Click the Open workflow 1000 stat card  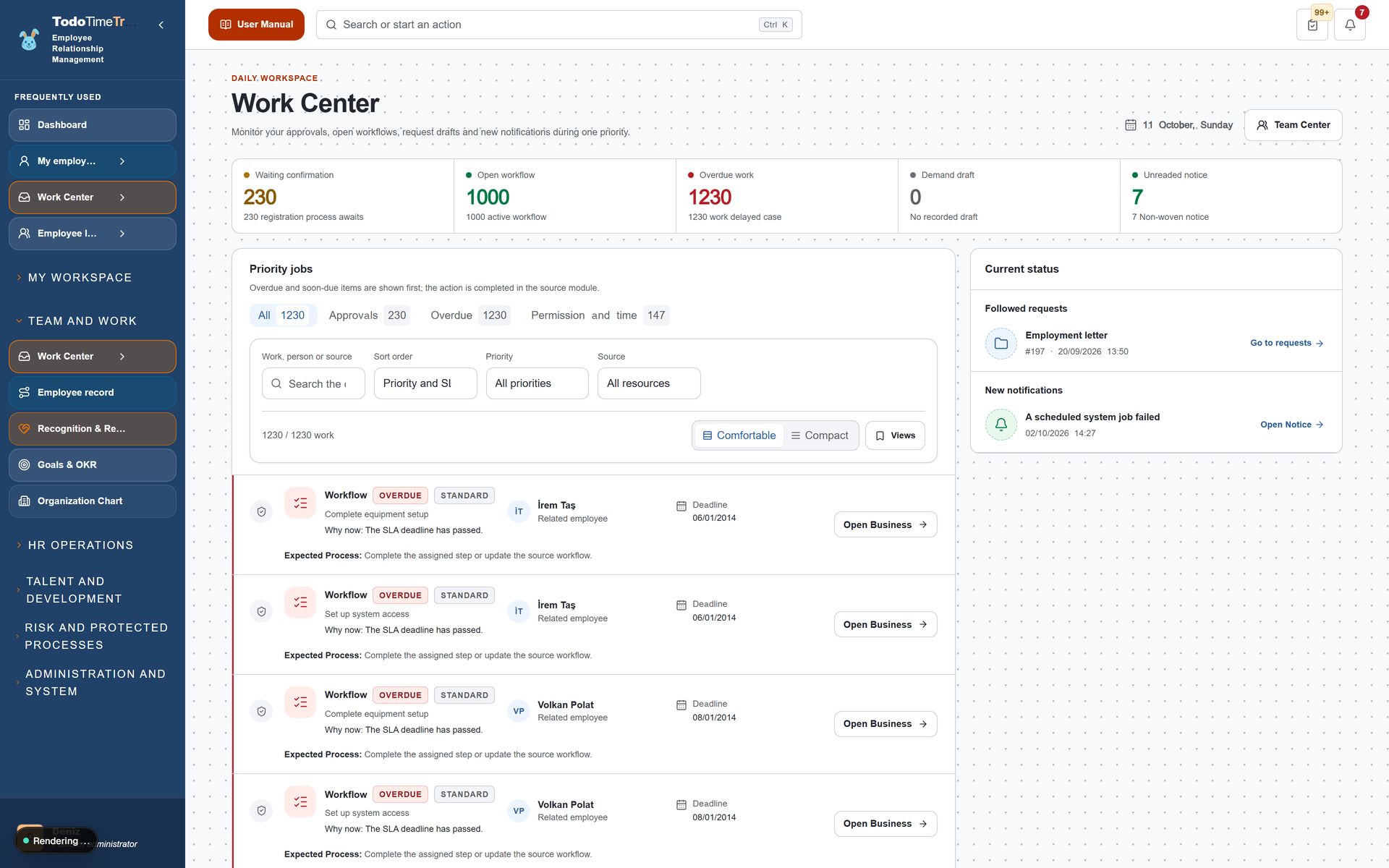565,196
